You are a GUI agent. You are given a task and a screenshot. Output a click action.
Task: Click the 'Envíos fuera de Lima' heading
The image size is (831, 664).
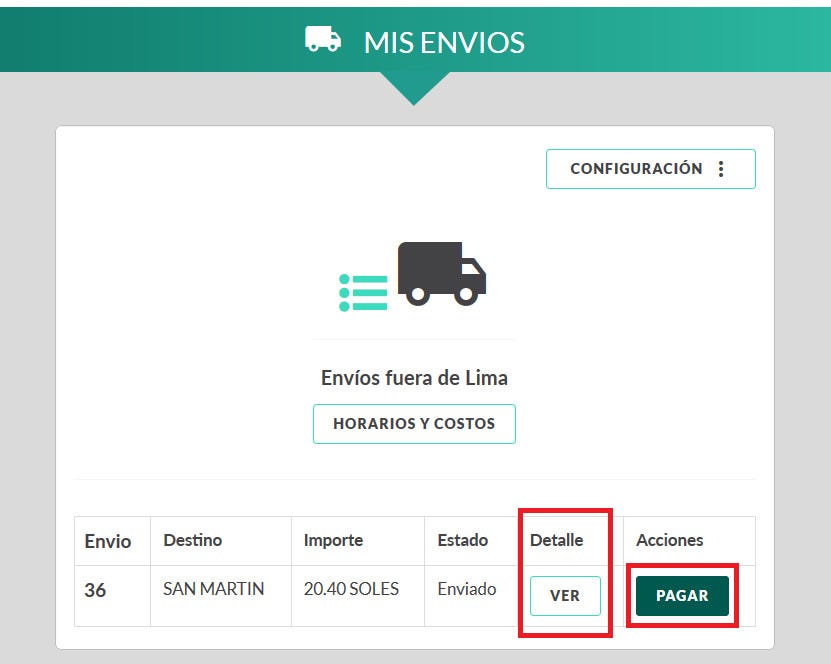[414, 378]
